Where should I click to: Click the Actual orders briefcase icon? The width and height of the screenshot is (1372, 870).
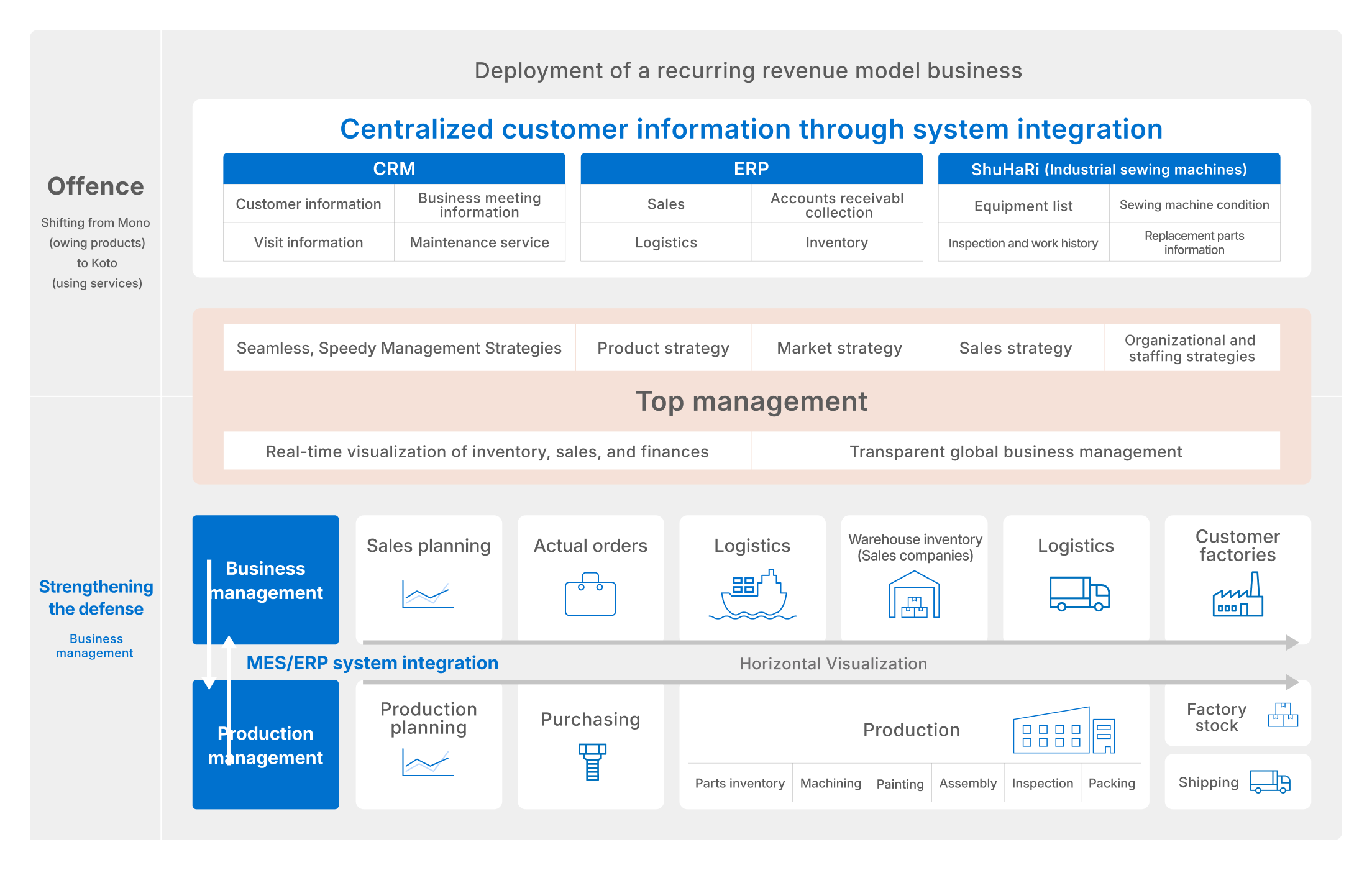point(590,594)
